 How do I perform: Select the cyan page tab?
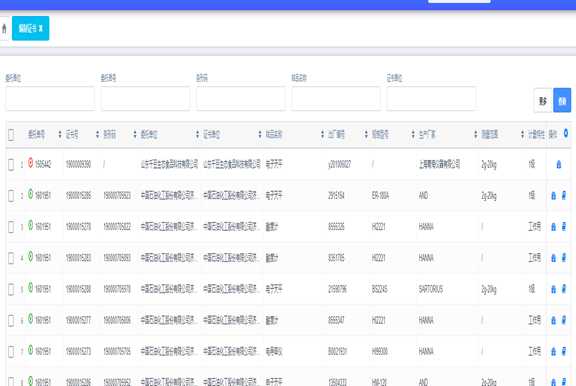pos(30,28)
